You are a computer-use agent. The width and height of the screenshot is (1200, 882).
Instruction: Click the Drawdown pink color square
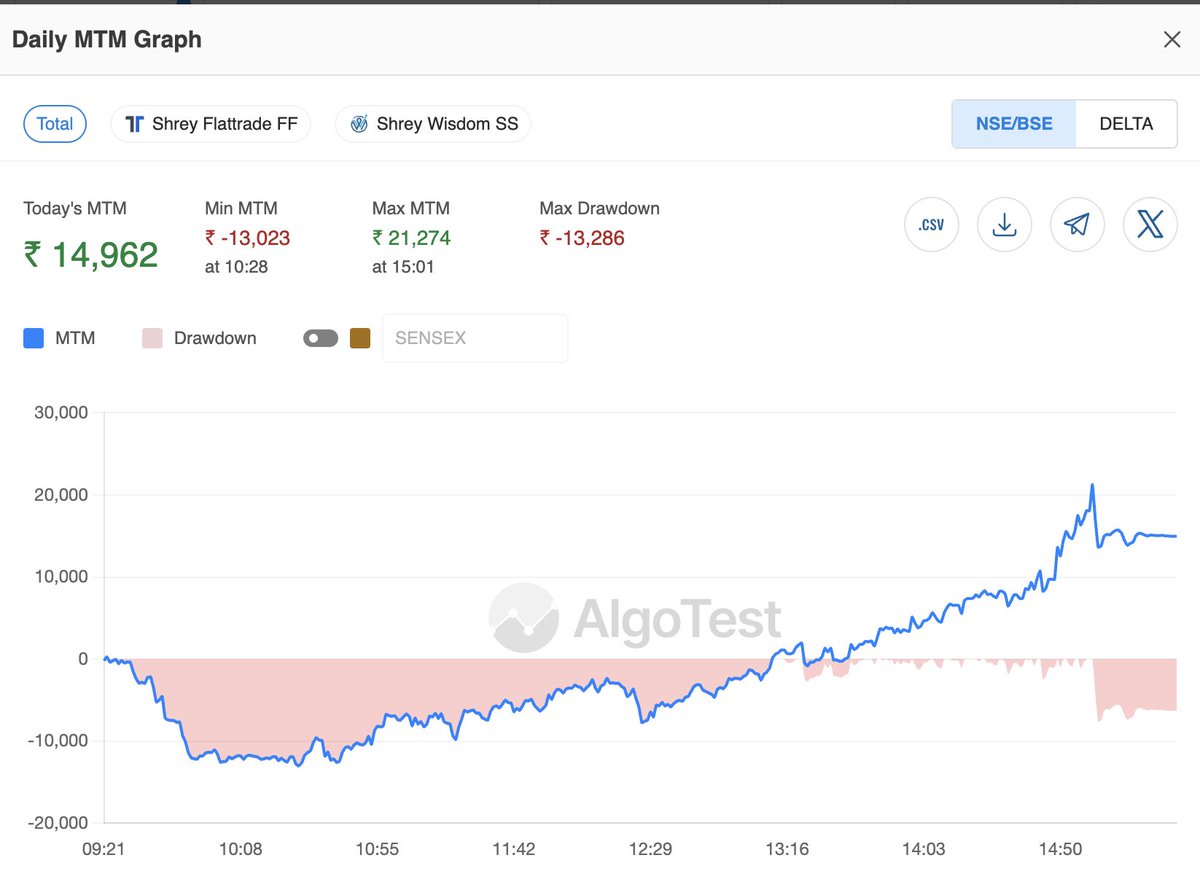pos(152,338)
